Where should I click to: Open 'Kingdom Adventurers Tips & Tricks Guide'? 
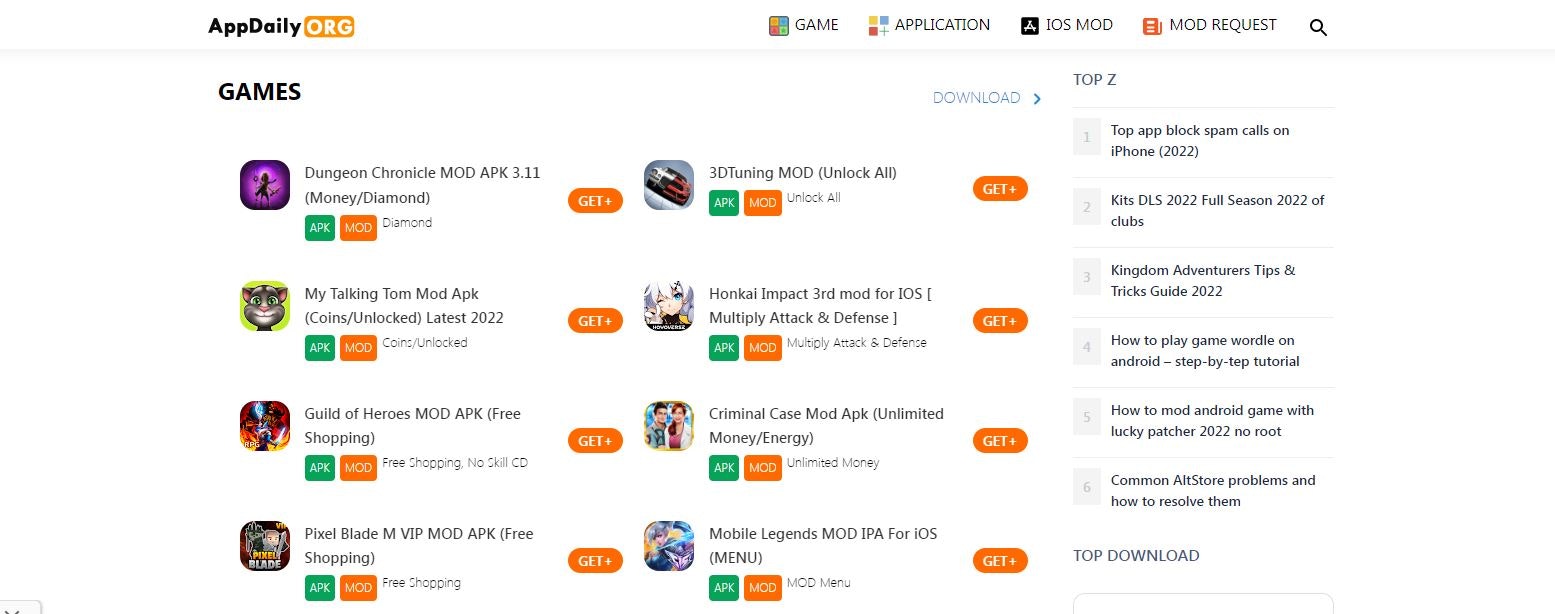(1203, 281)
